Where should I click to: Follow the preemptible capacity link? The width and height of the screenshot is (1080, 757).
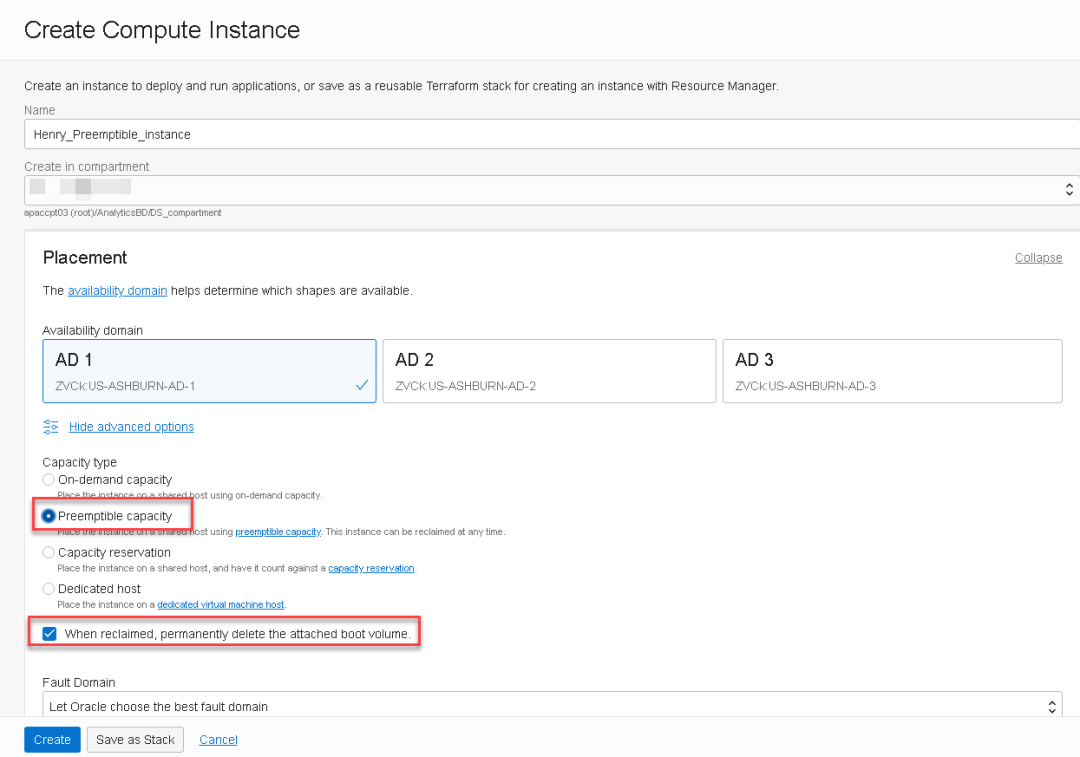[278, 532]
